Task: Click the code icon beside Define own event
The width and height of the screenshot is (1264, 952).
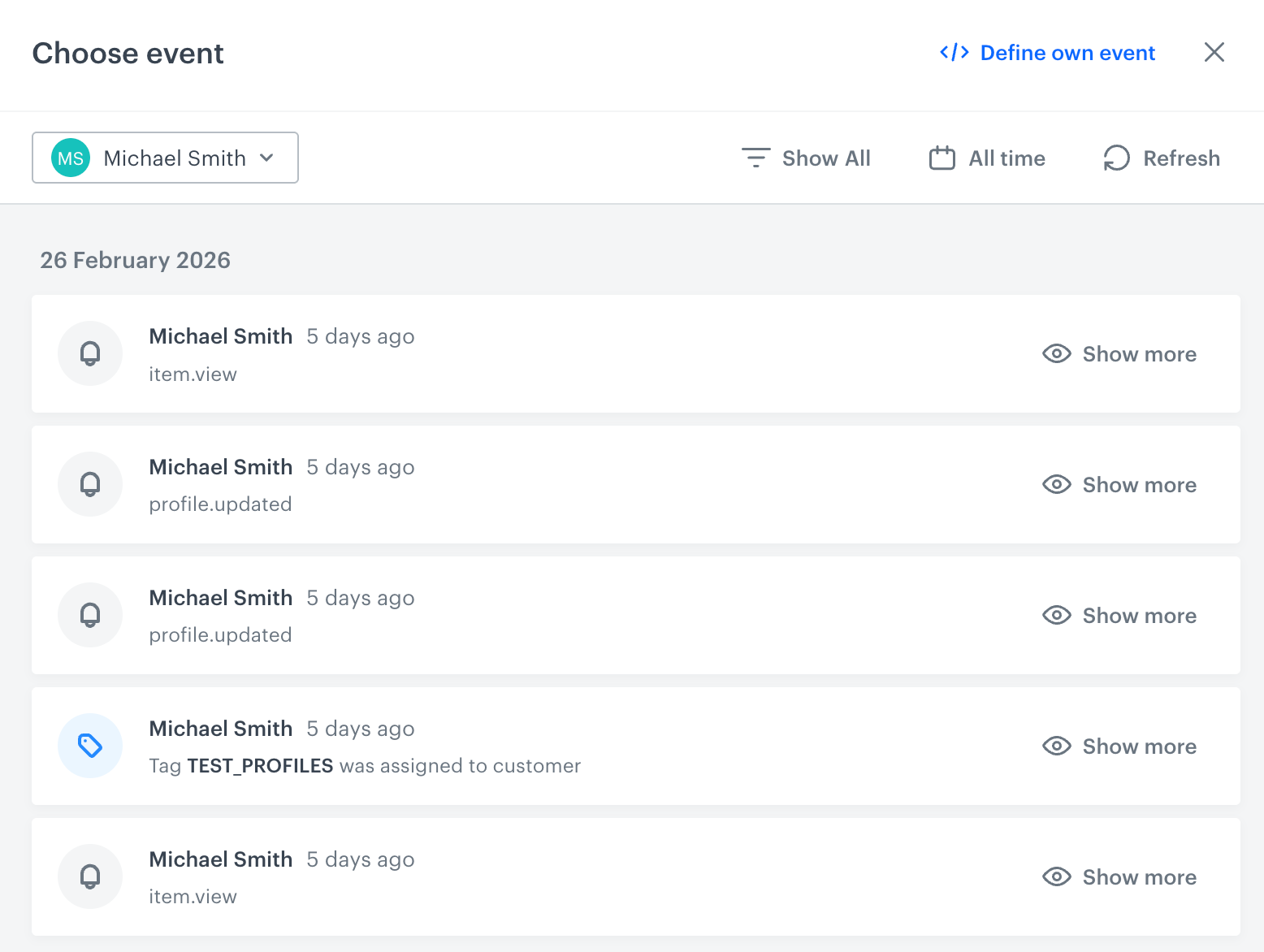Action: (x=954, y=52)
